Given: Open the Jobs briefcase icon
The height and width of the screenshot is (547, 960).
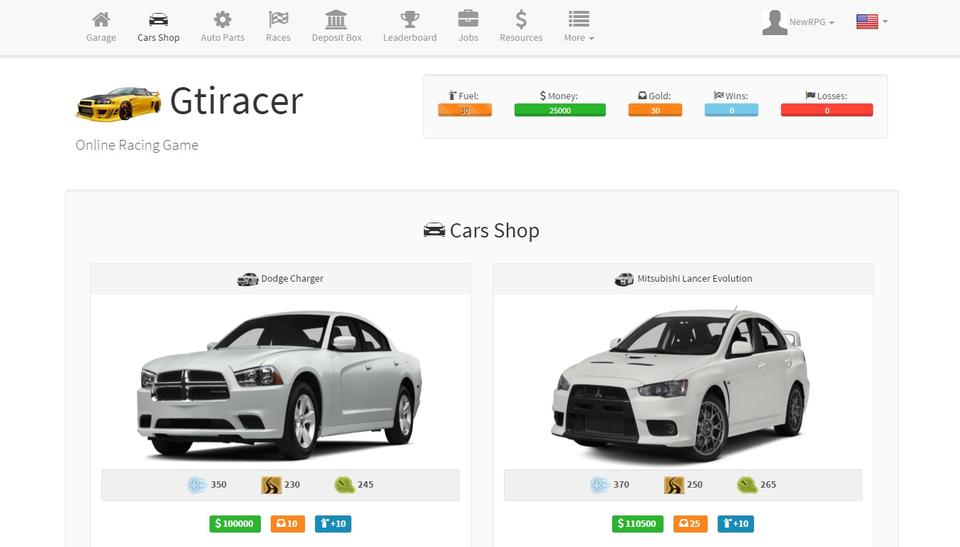Looking at the screenshot, I should [468, 19].
